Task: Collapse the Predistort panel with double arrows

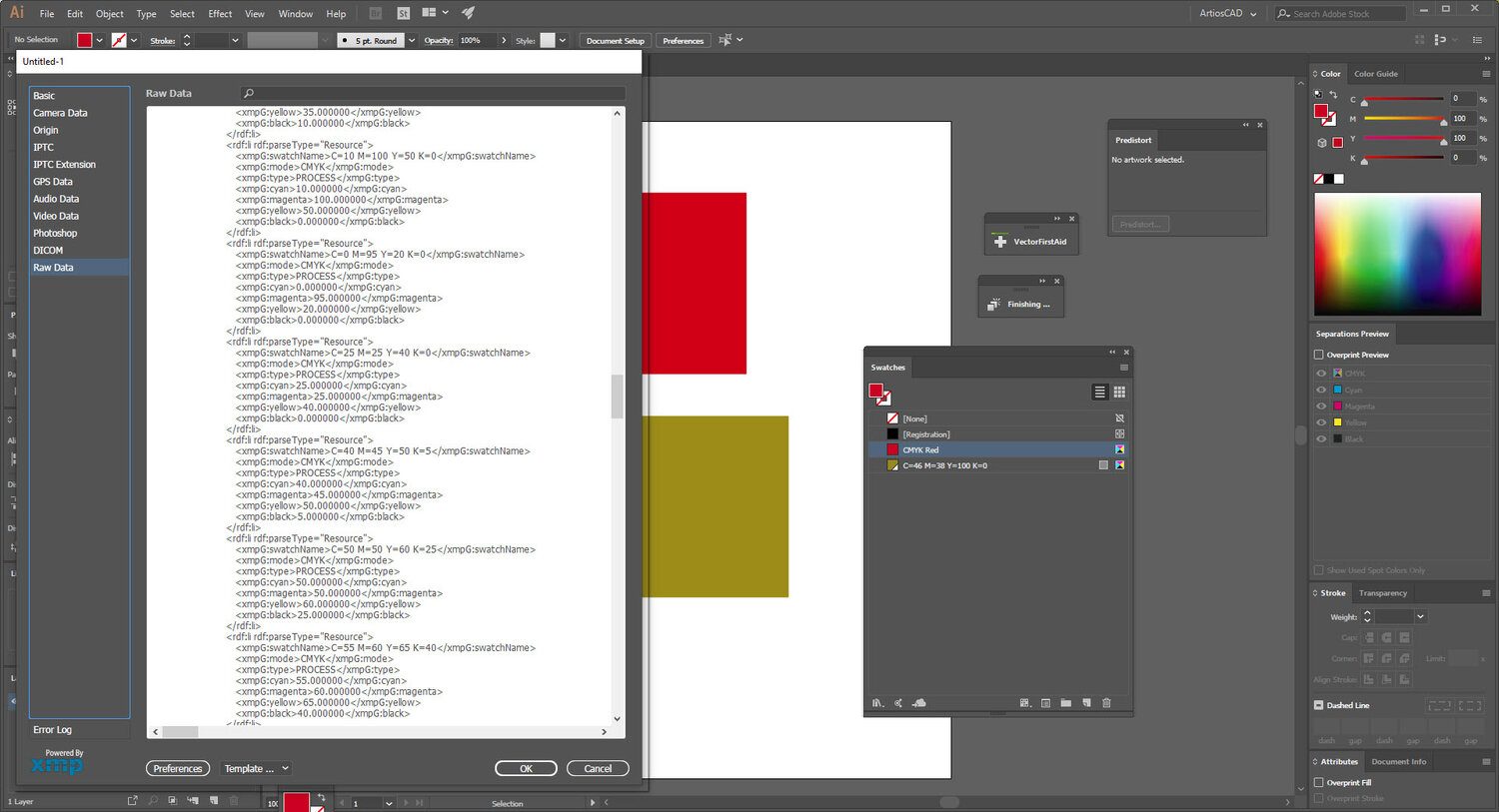Action: point(1246,125)
